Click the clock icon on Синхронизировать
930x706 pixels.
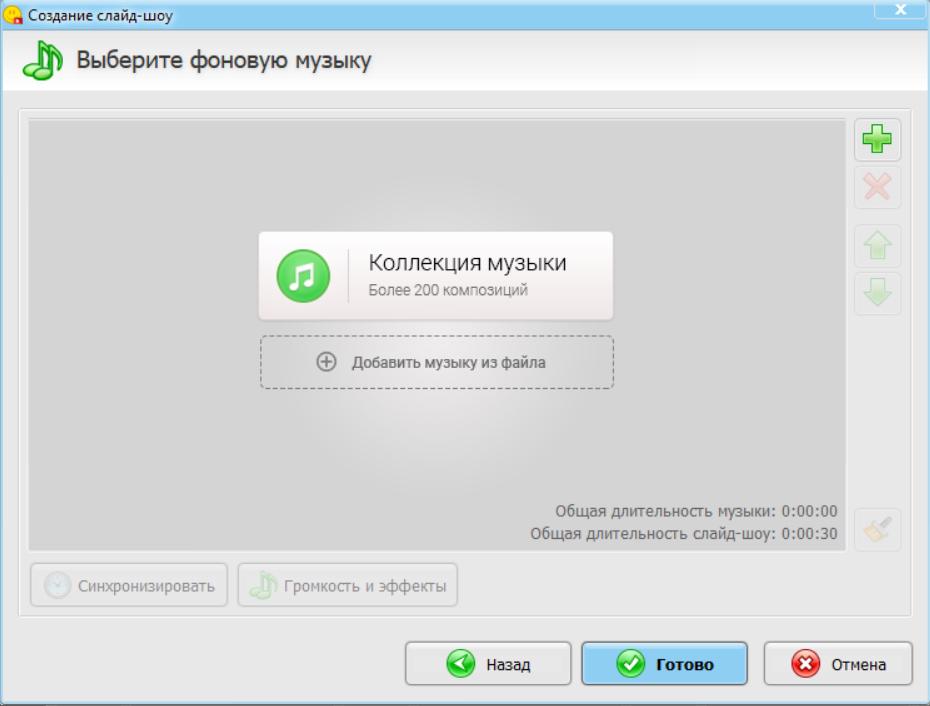pyautogui.click(x=59, y=586)
